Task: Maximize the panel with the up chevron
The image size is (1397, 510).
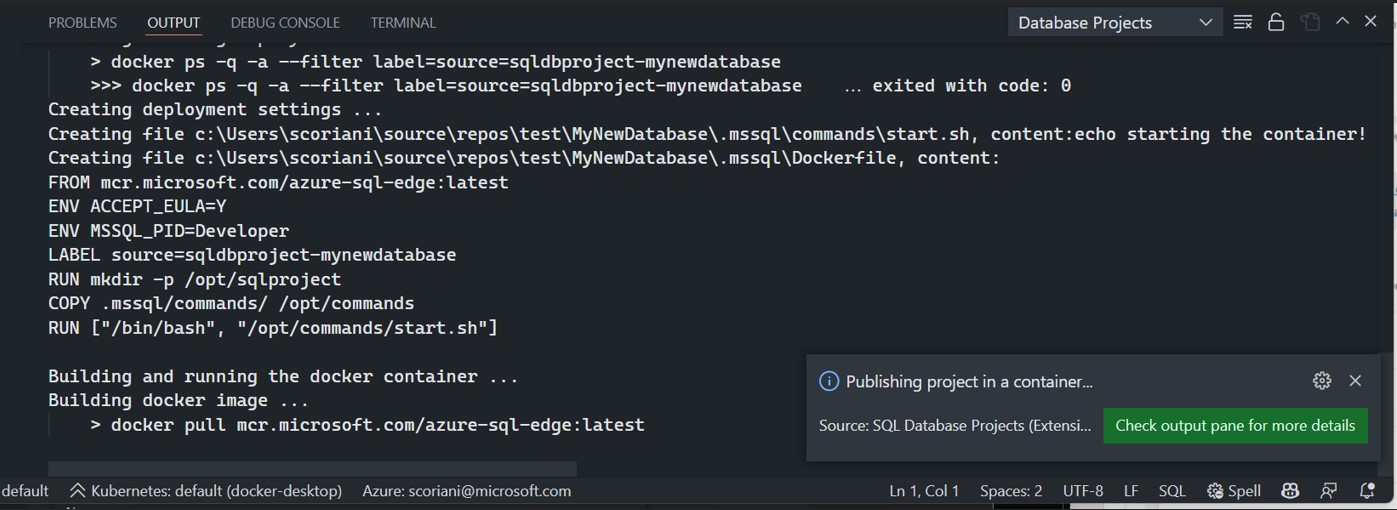Action: point(1343,22)
